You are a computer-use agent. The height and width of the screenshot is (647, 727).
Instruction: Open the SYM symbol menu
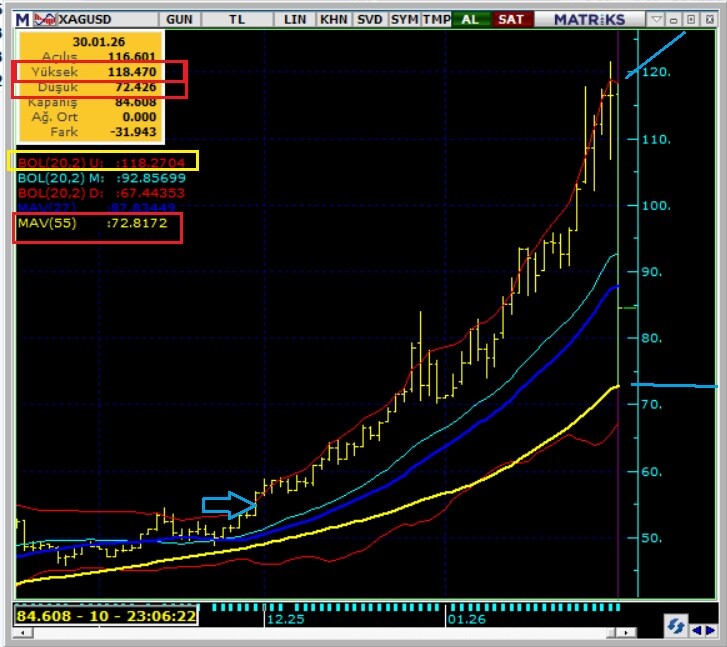pos(404,19)
